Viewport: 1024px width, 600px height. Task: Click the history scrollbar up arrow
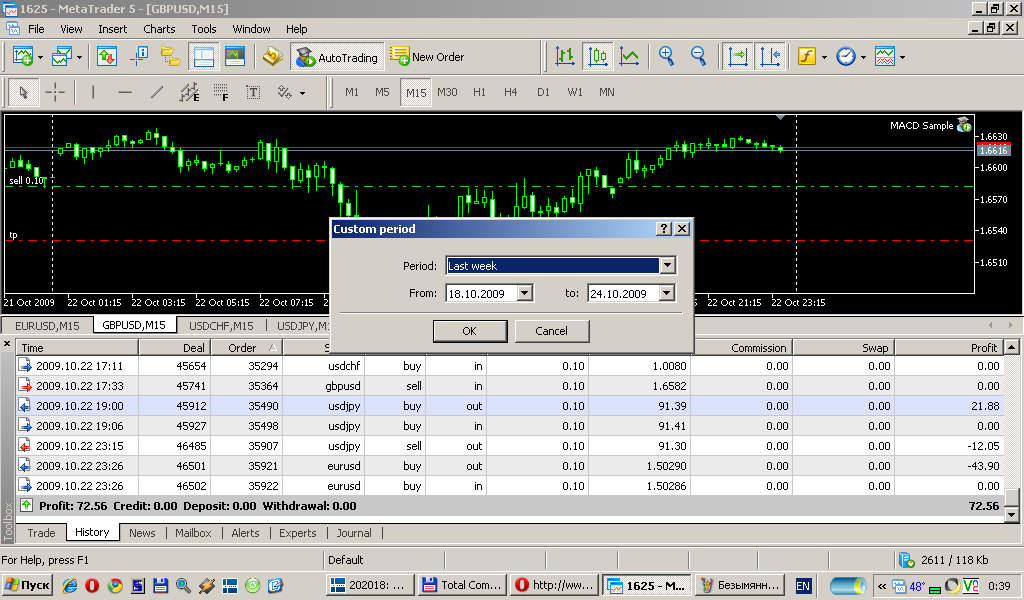click(1012, 347)
